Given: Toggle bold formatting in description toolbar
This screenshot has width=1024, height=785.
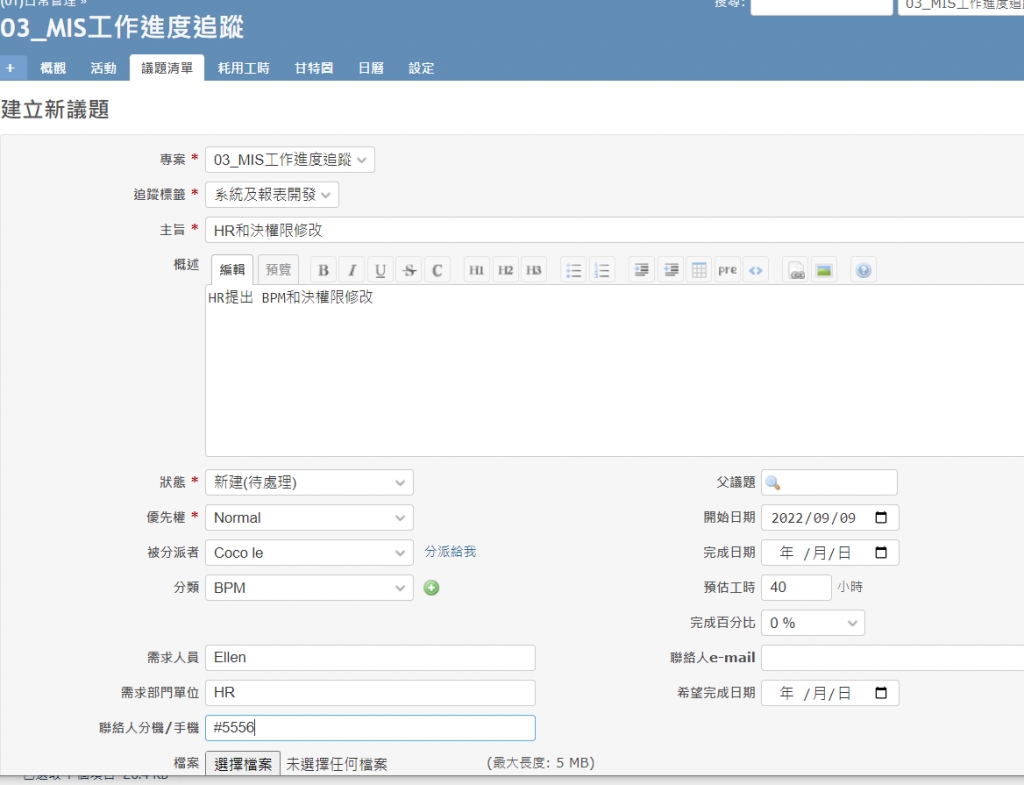Looking at the screenshot, I should point(323,270).
